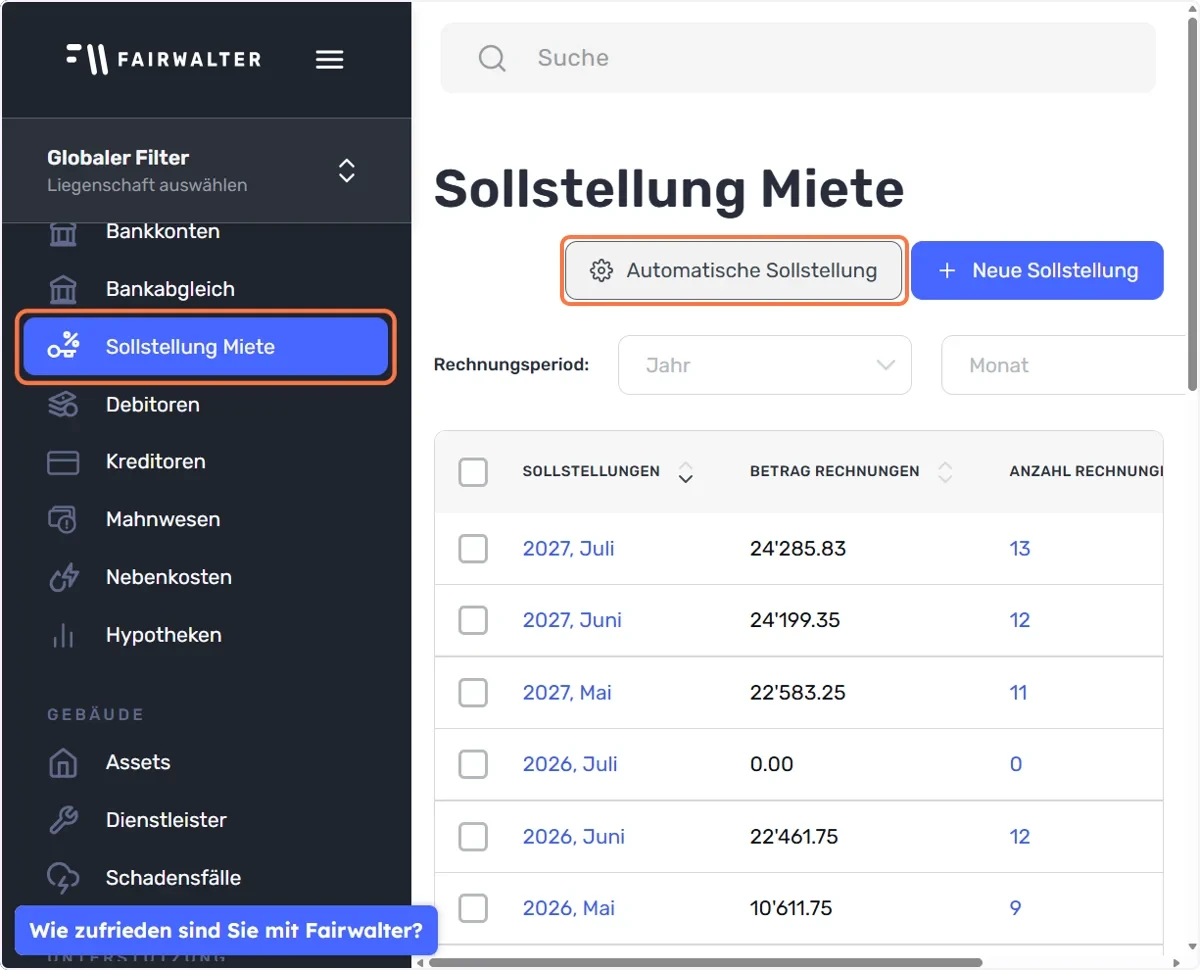Click the plus icon on Neue Sollstellung

point(947,270)
